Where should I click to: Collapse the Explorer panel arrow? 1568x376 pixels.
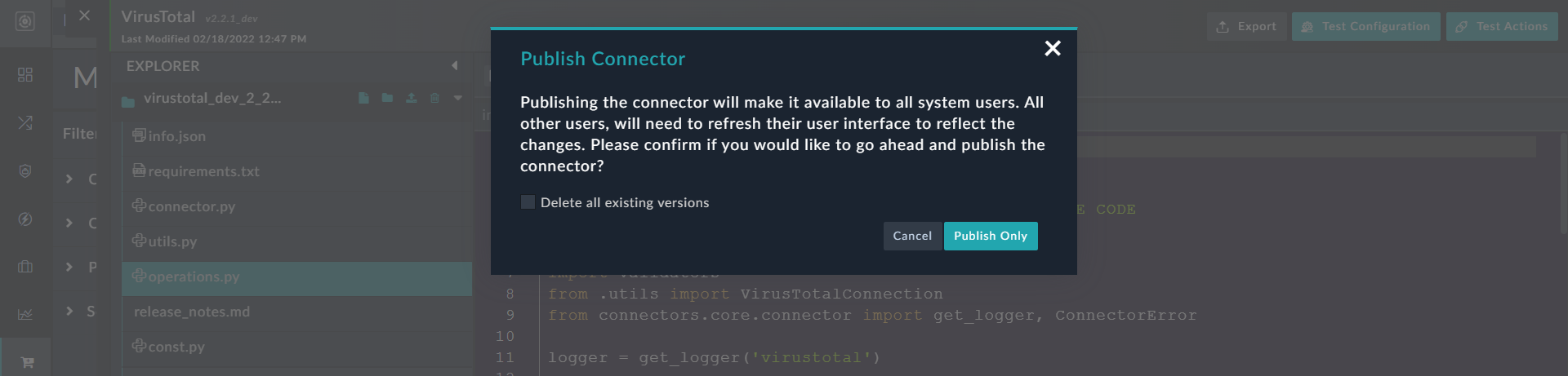[x=455, y=66]
